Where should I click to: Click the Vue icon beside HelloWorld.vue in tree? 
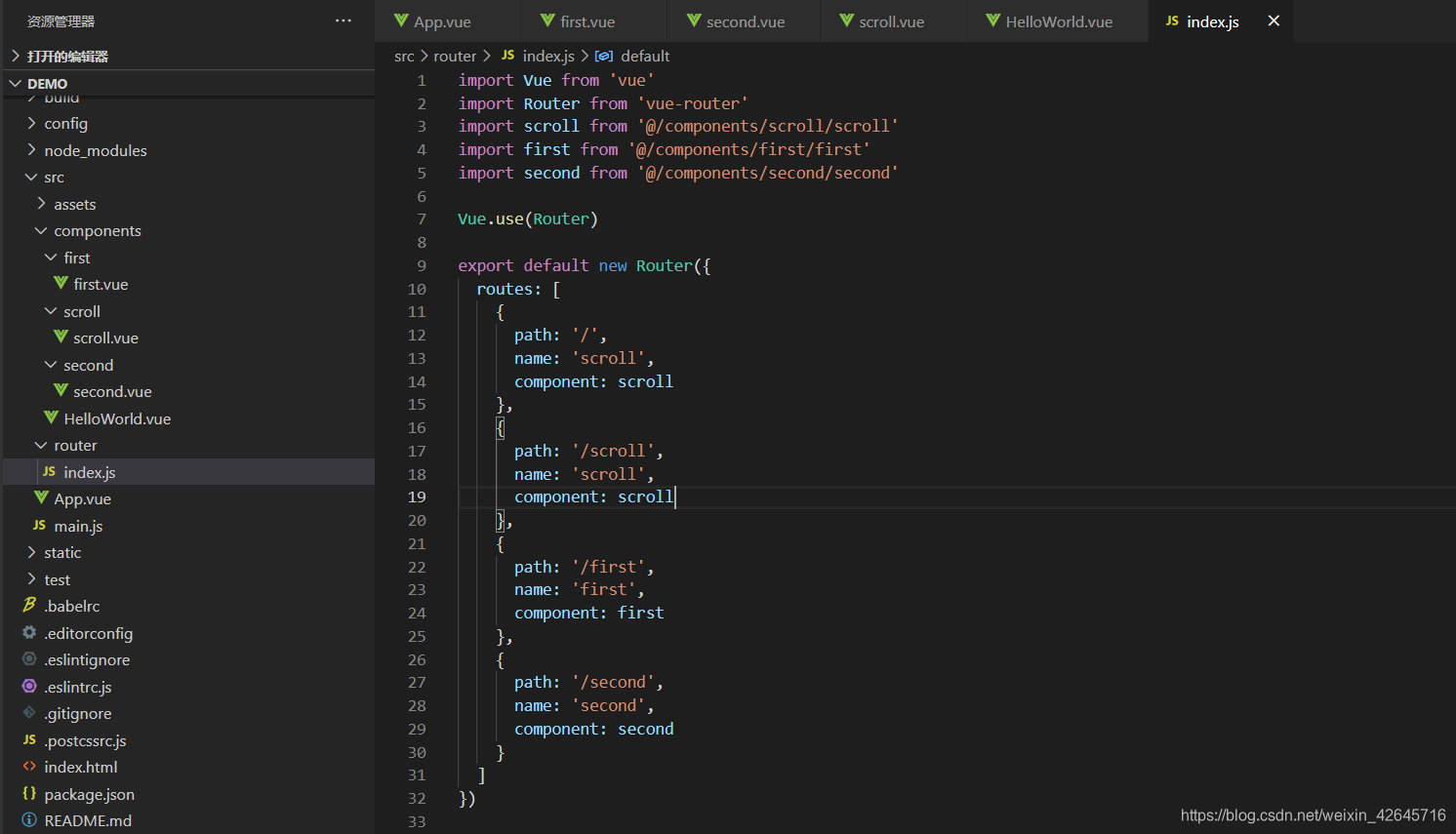[51, 417]
